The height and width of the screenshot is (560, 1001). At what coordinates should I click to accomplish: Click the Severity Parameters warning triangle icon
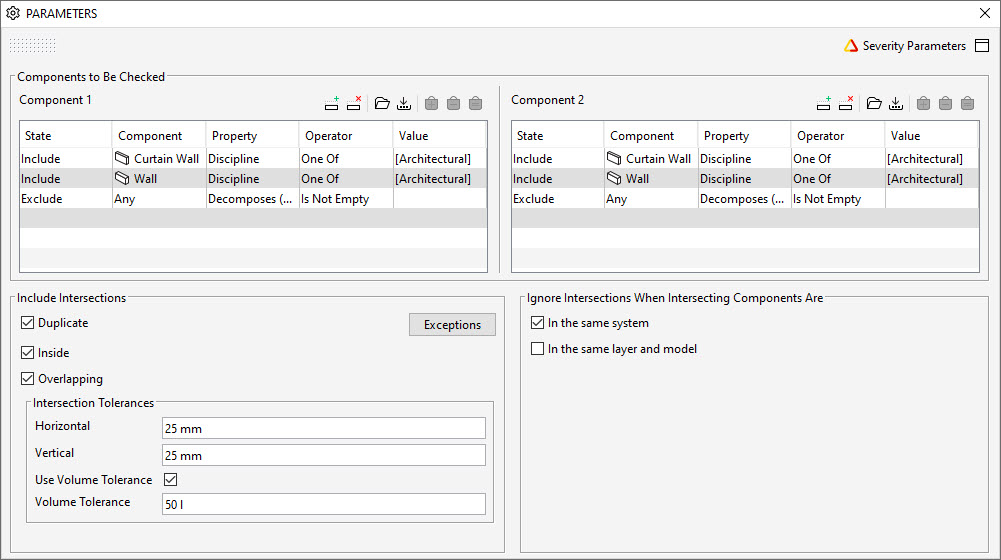(x=851, y=46)
